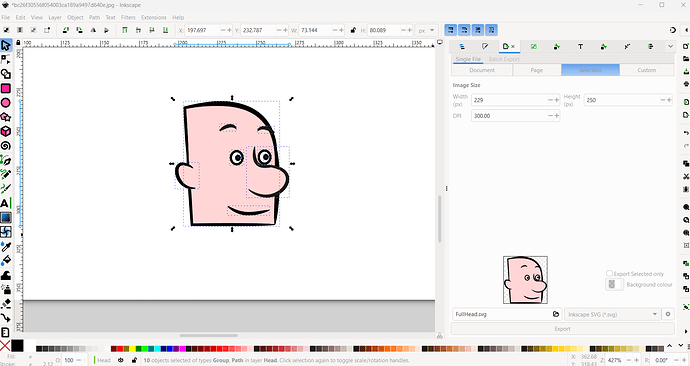Open the Head layer selector

(104, 360)
